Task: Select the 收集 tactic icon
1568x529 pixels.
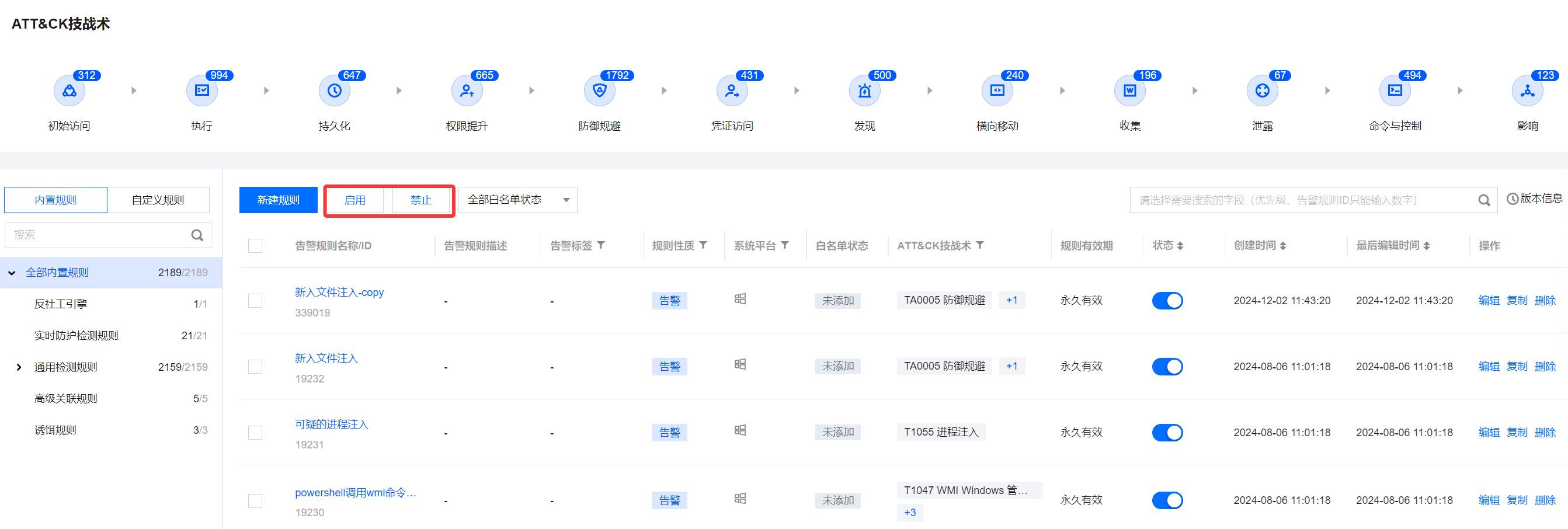Action: 1130,91
